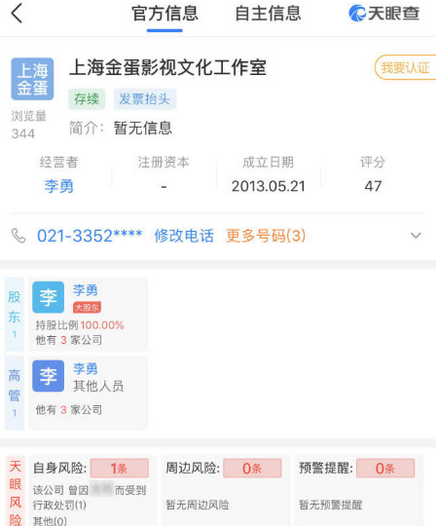
Task: Tap the phone handset icon
Action: point(18,235)
